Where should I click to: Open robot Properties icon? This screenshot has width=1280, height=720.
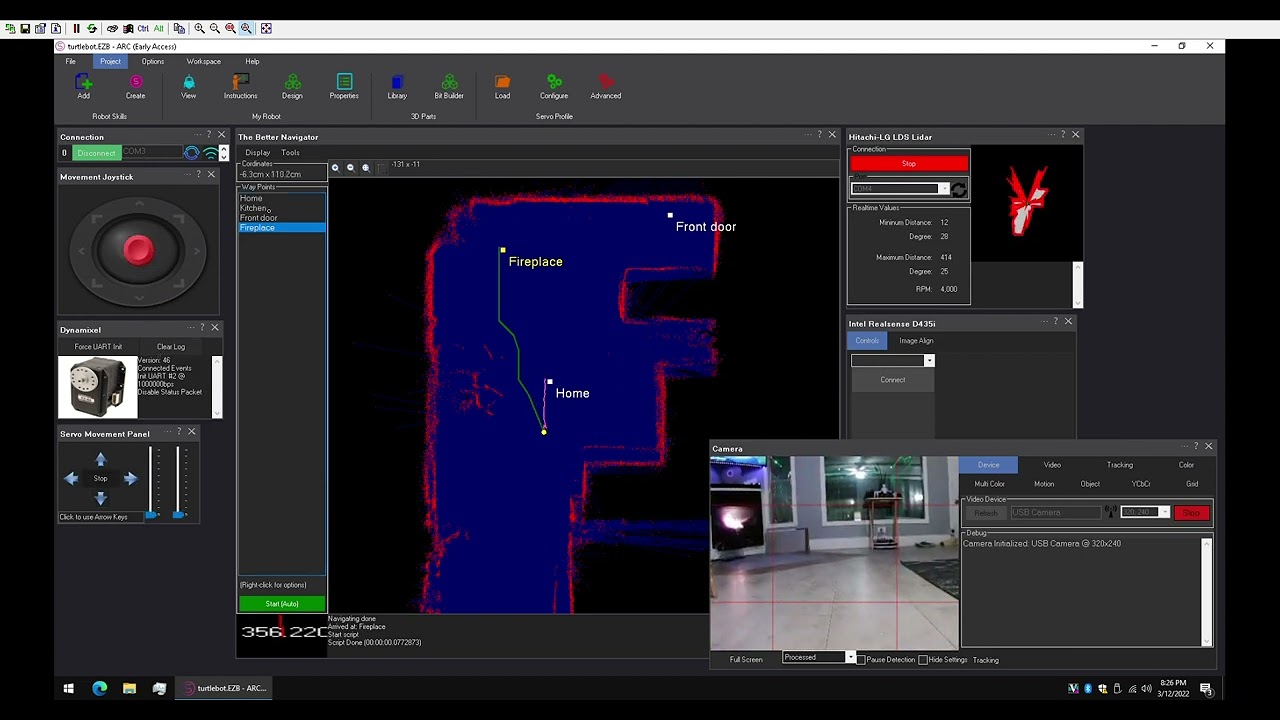[344, 82]
